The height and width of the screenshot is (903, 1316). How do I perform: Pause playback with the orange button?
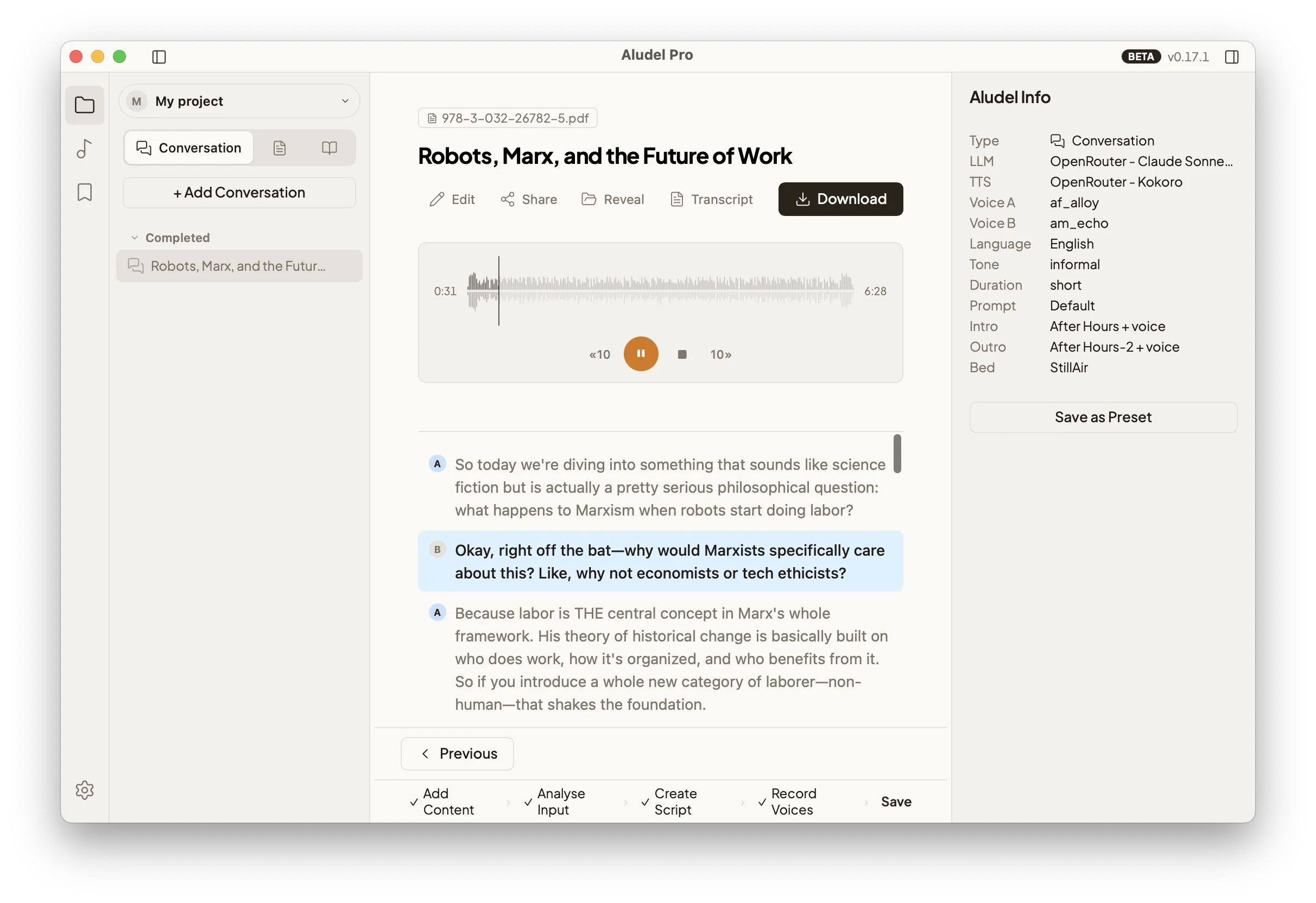coord(641,354)
